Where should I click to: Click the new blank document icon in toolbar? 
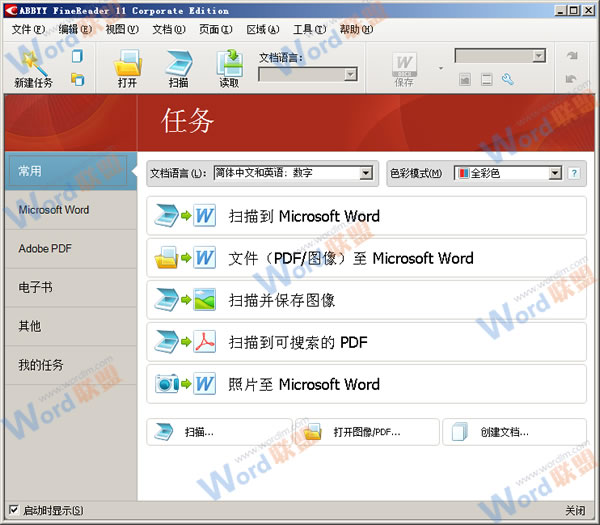tap(77, 56)
